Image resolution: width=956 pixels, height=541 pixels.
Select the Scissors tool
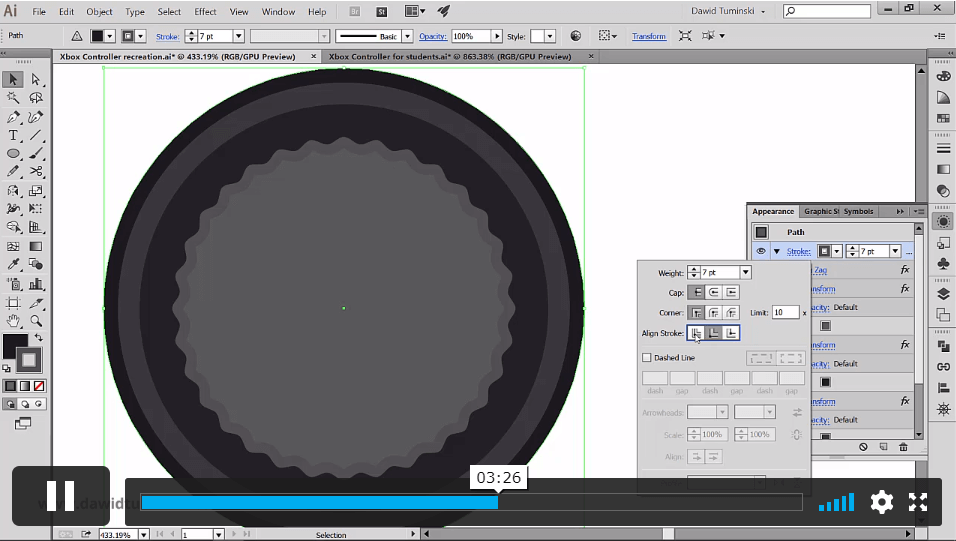coord(35,171)
